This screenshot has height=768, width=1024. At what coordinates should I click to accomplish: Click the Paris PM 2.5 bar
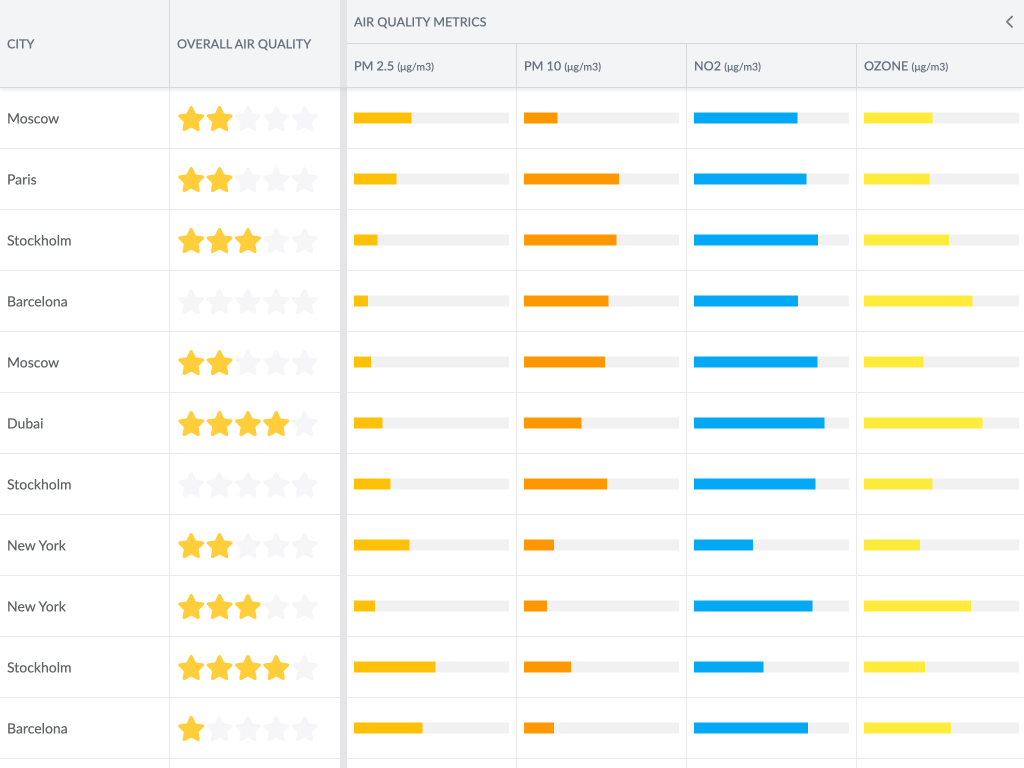click(x=375, y=179)
